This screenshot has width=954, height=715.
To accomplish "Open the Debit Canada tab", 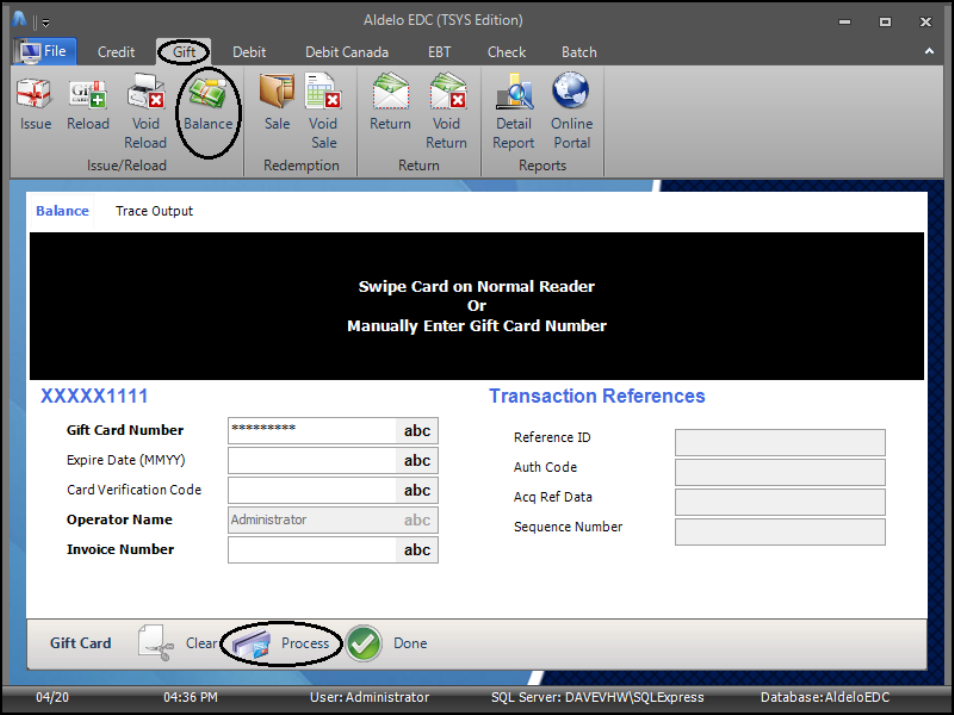I will click(x=347, y=52).
